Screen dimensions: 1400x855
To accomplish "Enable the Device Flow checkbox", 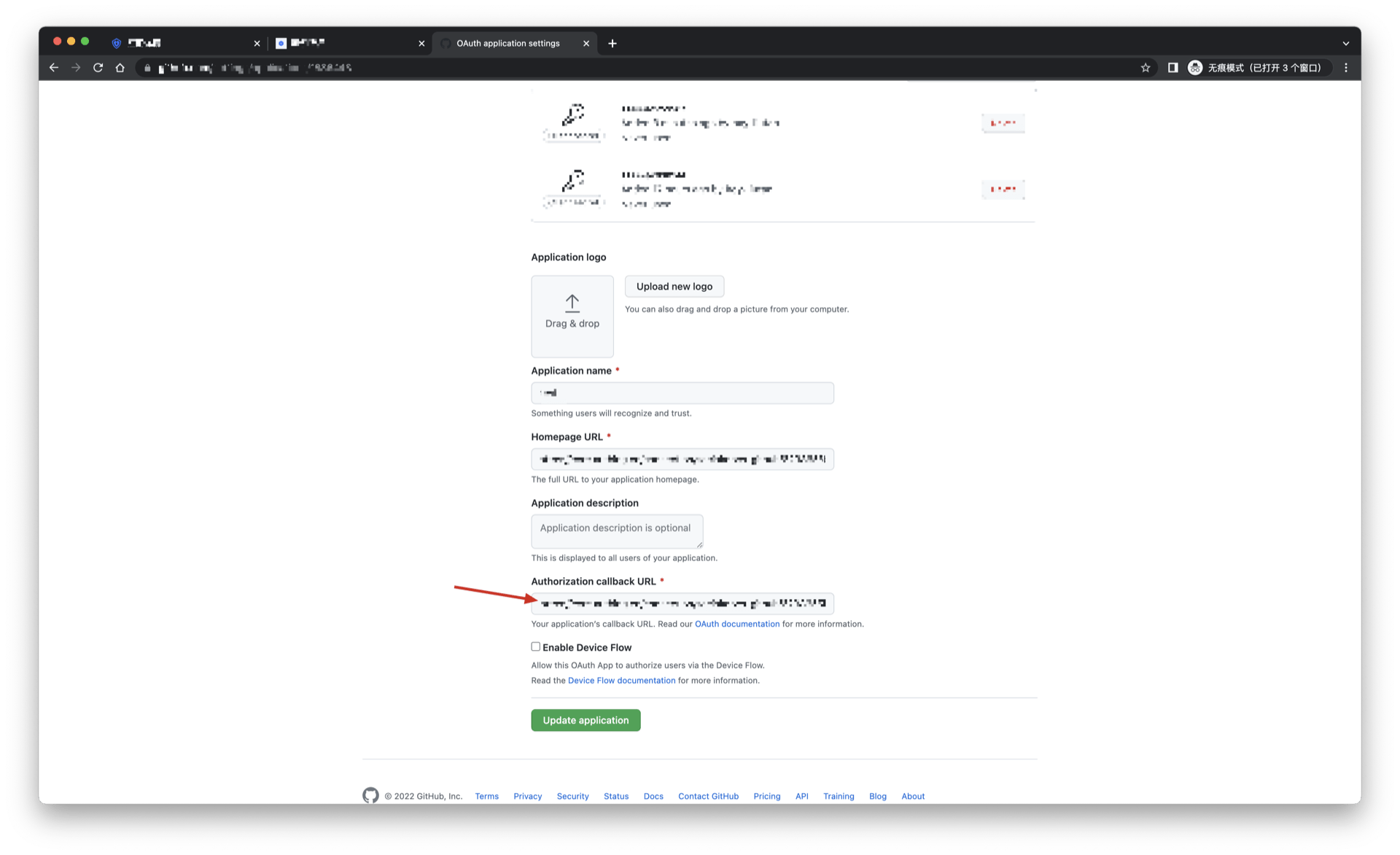I will 535,646.
